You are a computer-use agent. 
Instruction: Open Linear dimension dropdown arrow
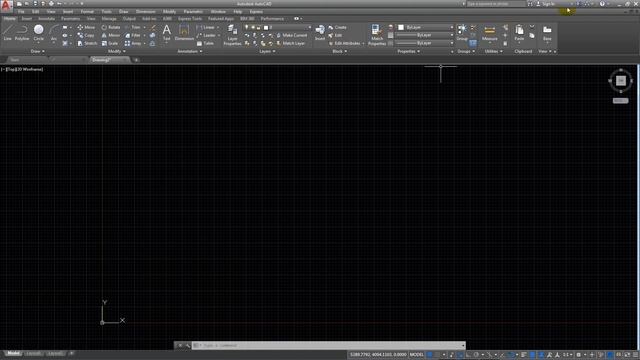[218, 27]
